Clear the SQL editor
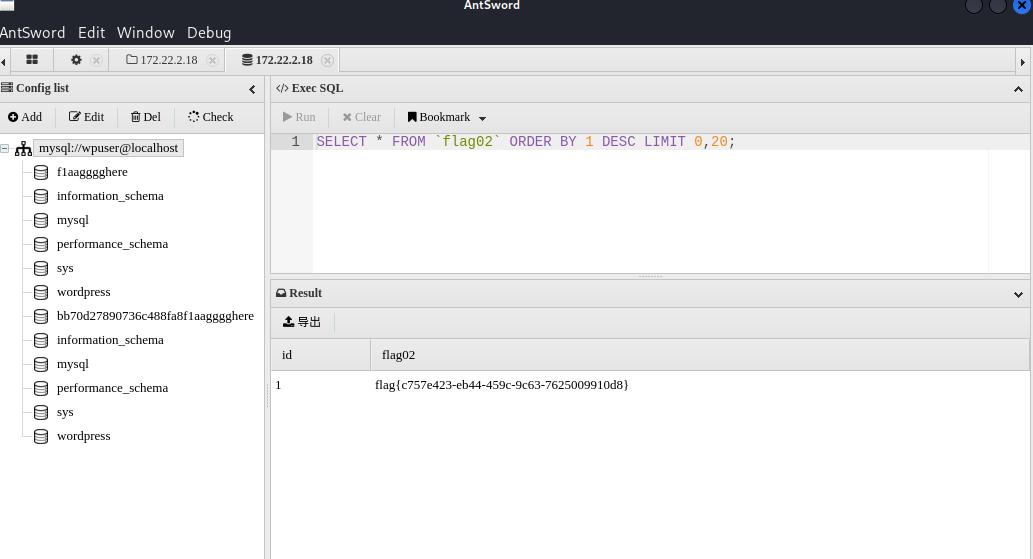 [x=362, y=117]
